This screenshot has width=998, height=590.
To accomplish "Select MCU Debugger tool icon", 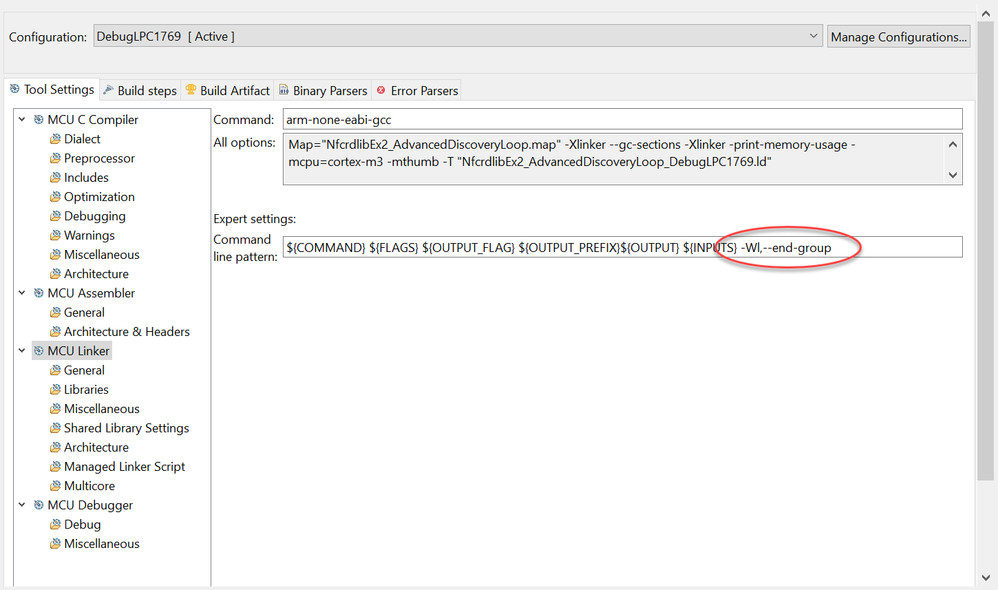I will [x=39, y=505].
